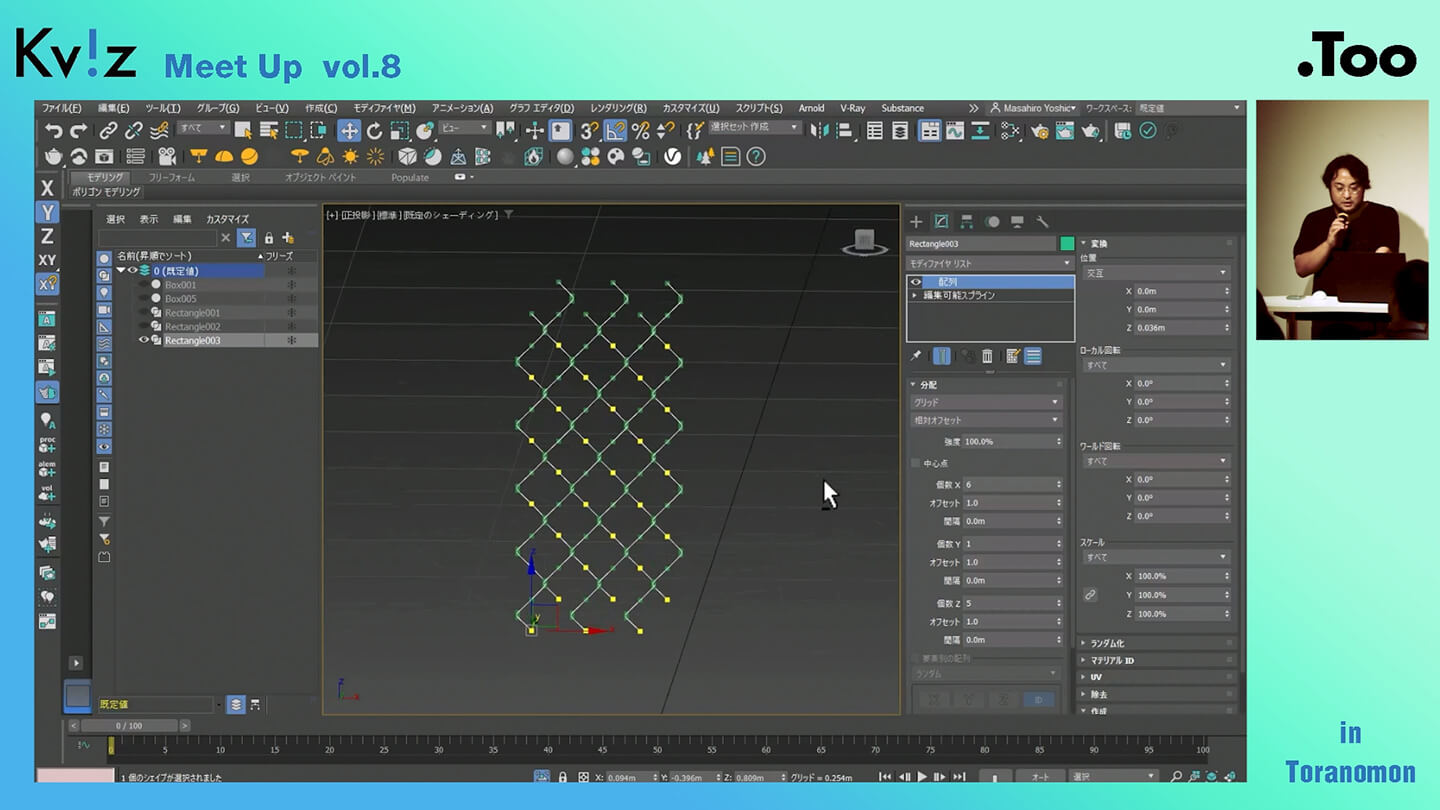Remove modifier with the trash can icon
Image resolution: width=1440 pixels, height=810 pixels.
tap(987, 356)
